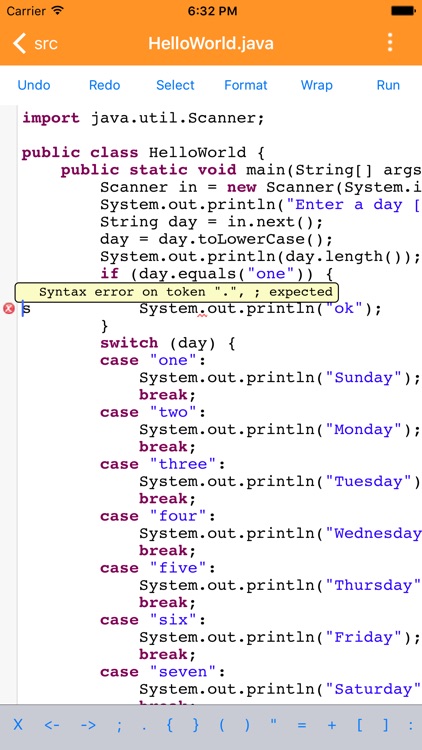Format the code with Format button

pyautogui.click(x=245, y=85)
